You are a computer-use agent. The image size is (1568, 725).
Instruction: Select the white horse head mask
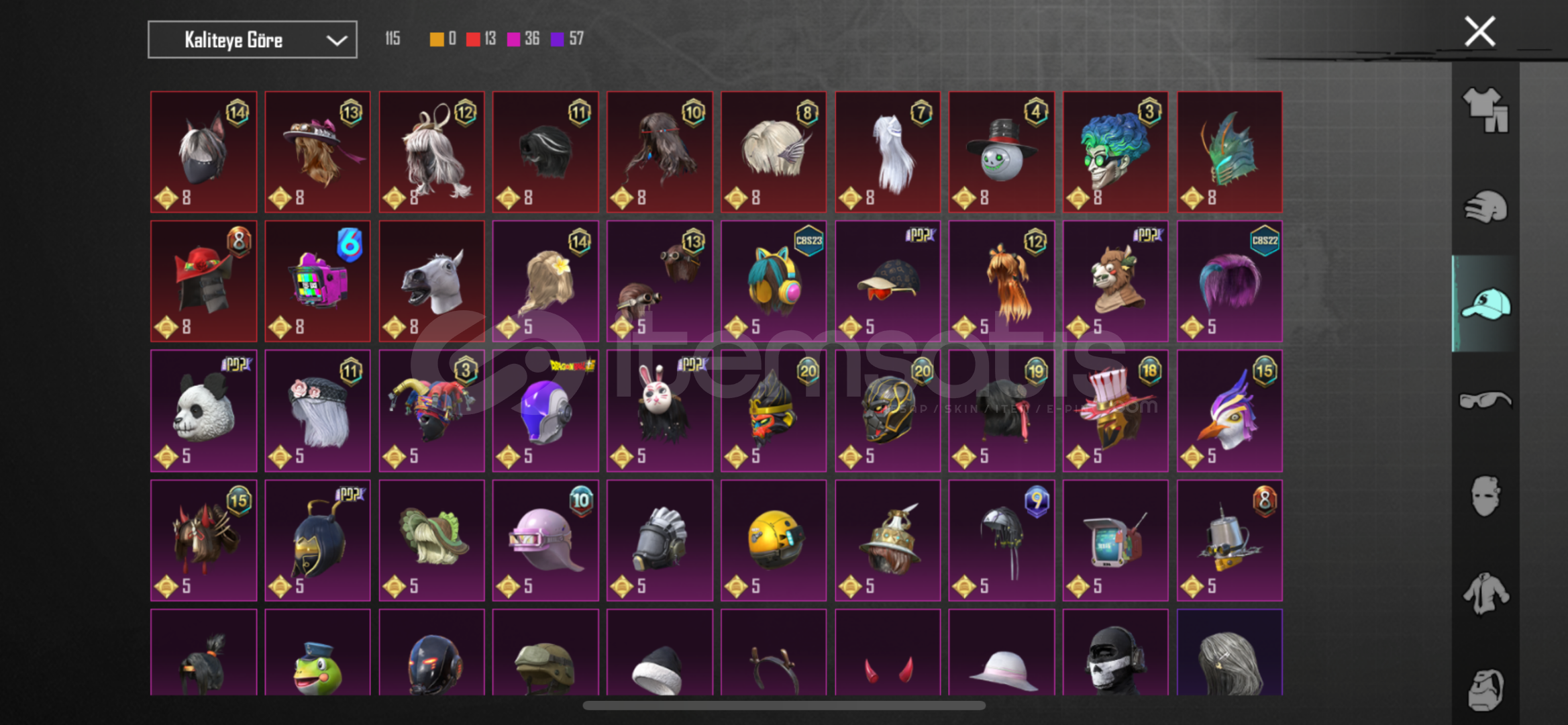(x=431, y=281)
